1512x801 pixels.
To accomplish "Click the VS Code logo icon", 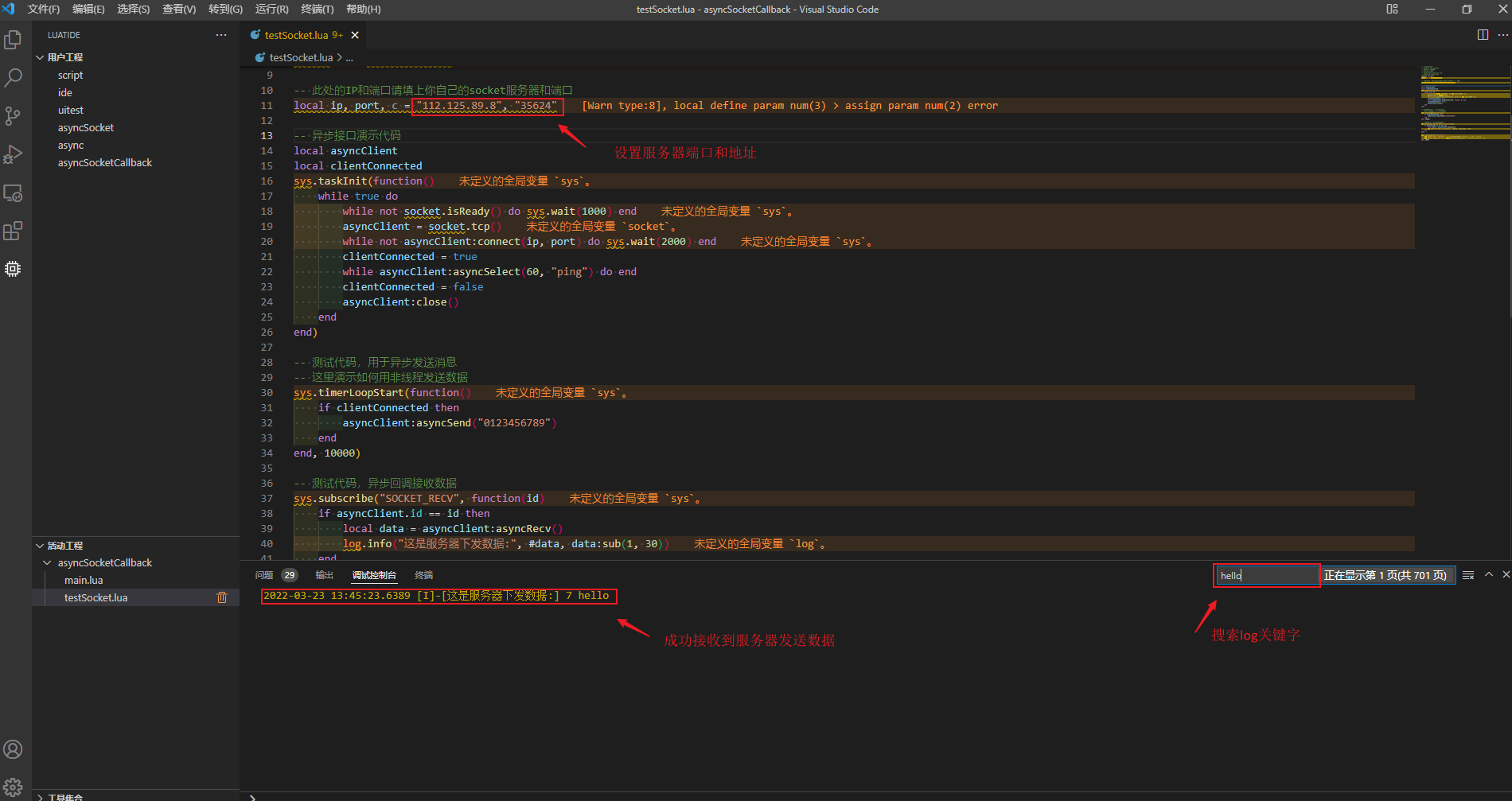I will coord(9,10).
